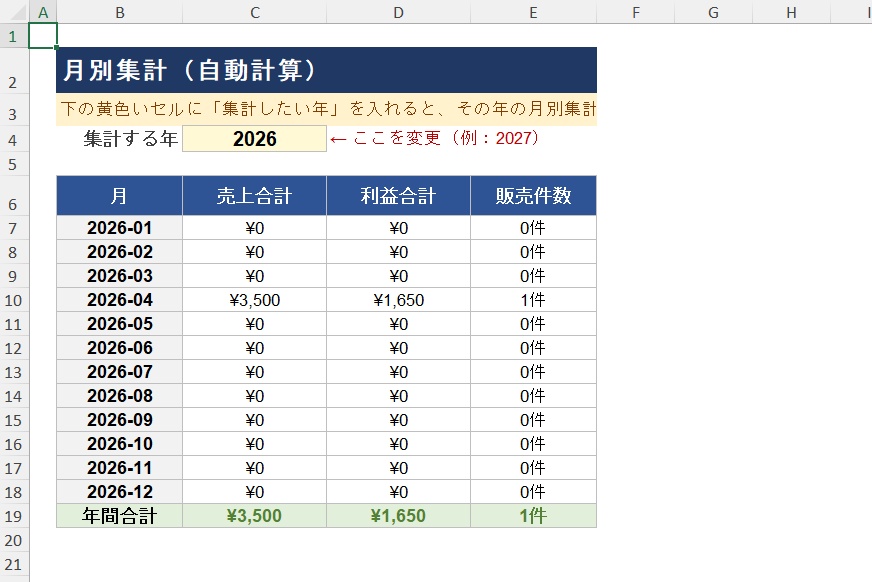Click the 年間合計 label cell
The height and width of the screenshot is (582, 872).
pyautogui.click(x=120, y=516)
